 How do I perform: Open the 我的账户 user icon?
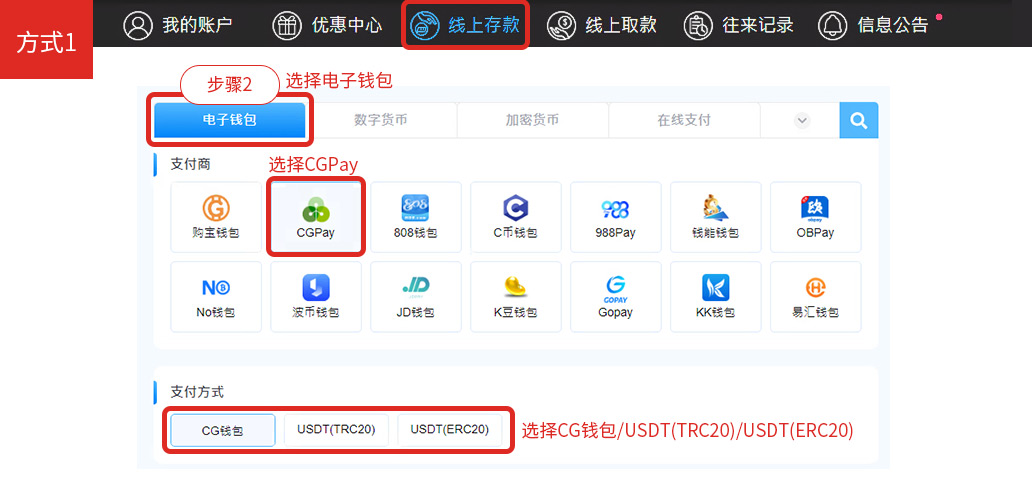point(138,26)
